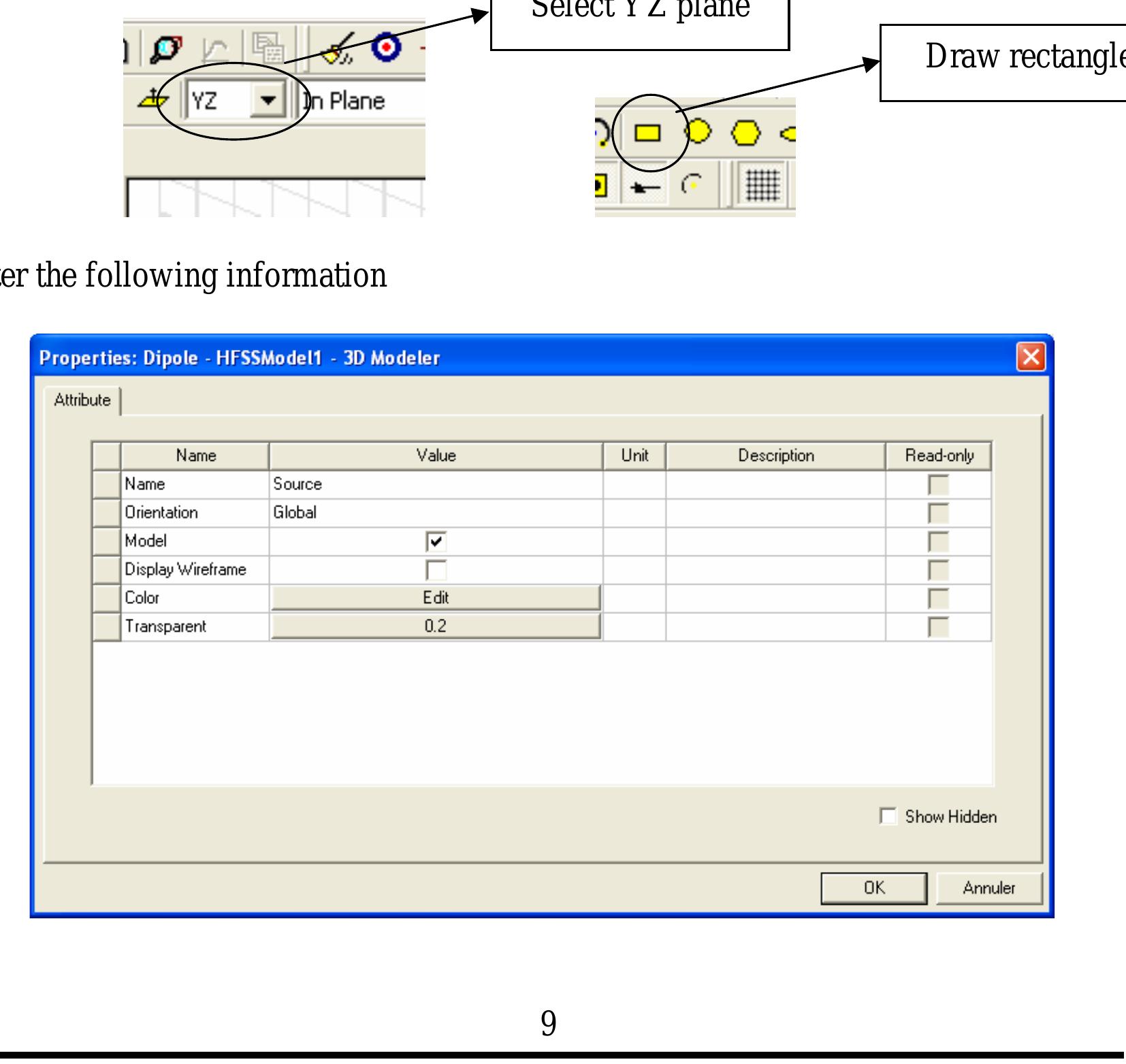Click the Transparent value 0.2 field
The width and height of the screenshot is (1126, 1064).
(x=436, y=625)
